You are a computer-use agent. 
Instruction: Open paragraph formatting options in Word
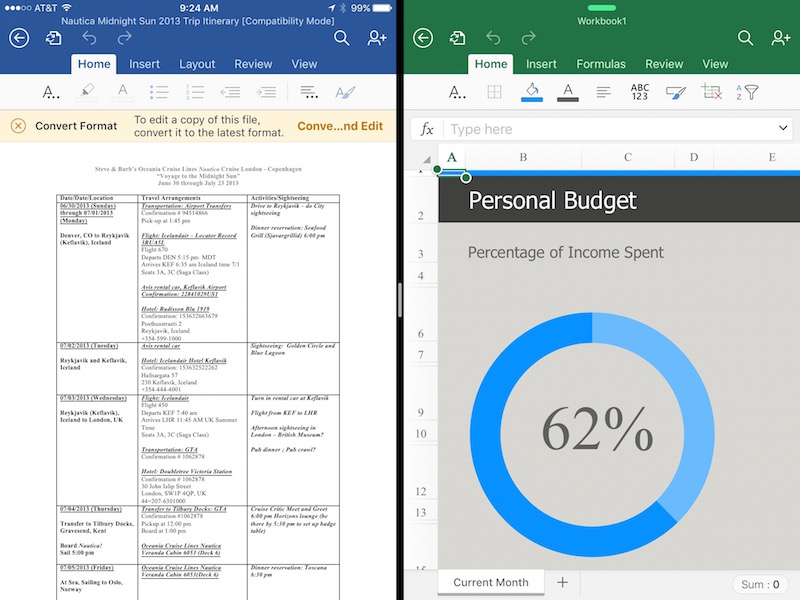[309, 92]
